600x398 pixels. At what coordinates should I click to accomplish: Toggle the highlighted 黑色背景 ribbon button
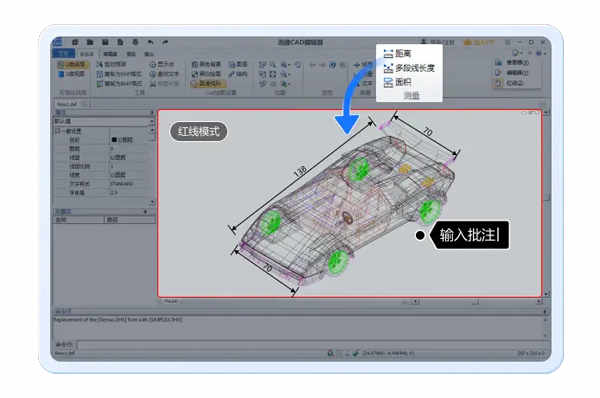point(209,84)
